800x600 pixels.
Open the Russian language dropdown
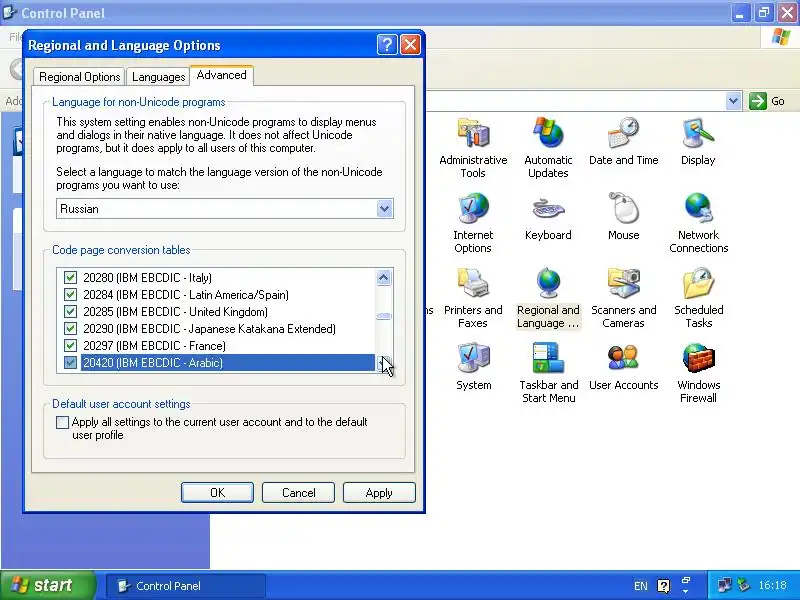[x=385, y=209]
